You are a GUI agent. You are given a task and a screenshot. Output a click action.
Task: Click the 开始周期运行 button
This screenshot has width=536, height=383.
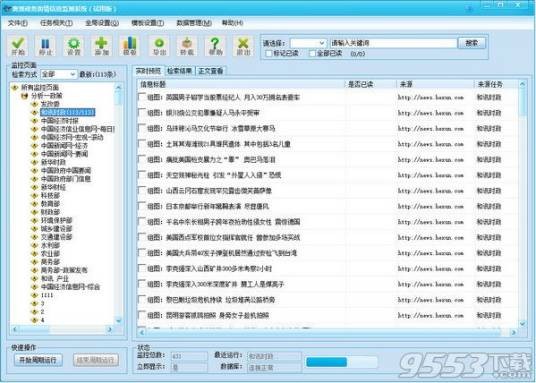(x=38, y=360)
